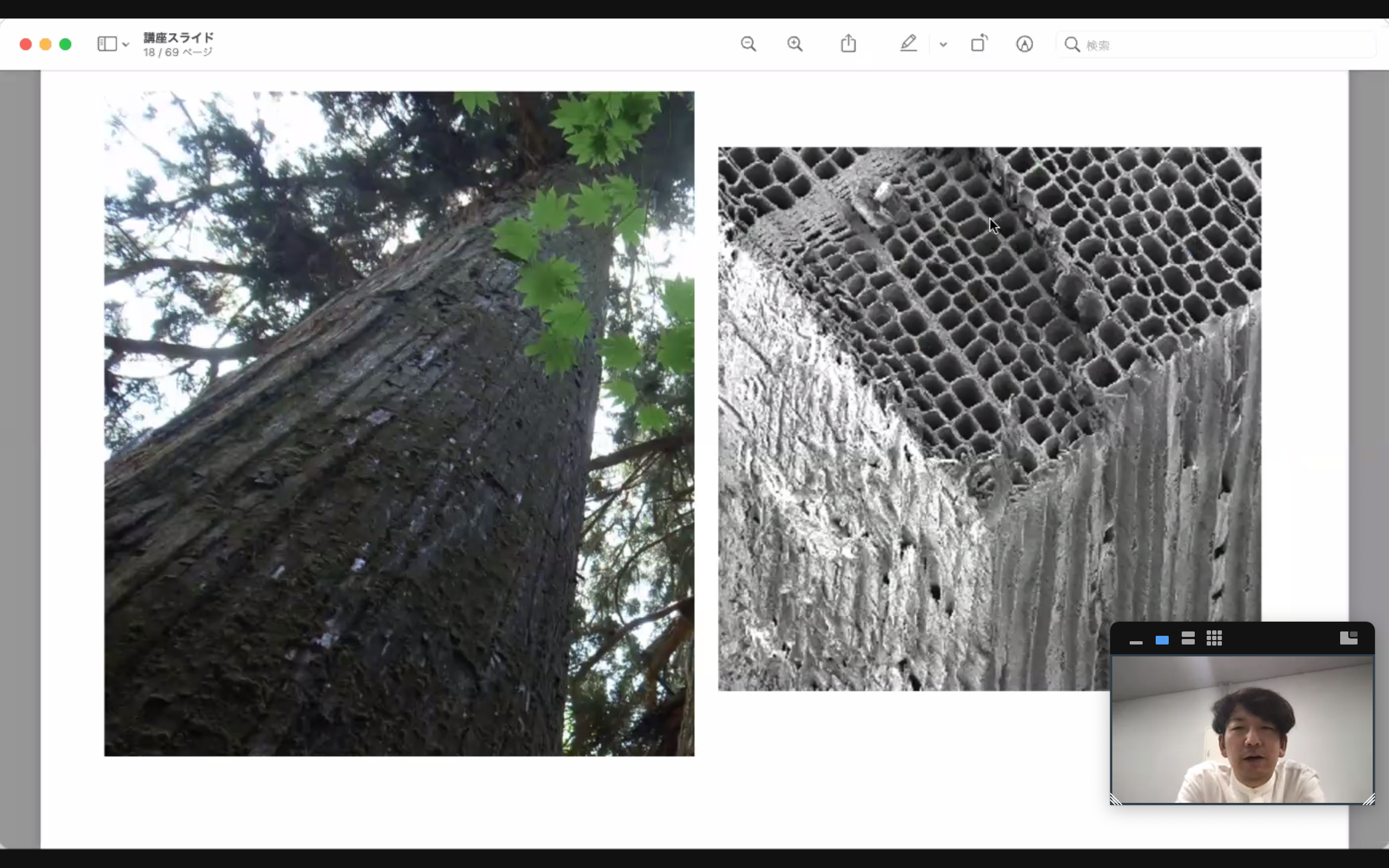Click the zoom out magnifier icon

click(x=748, y=44)
